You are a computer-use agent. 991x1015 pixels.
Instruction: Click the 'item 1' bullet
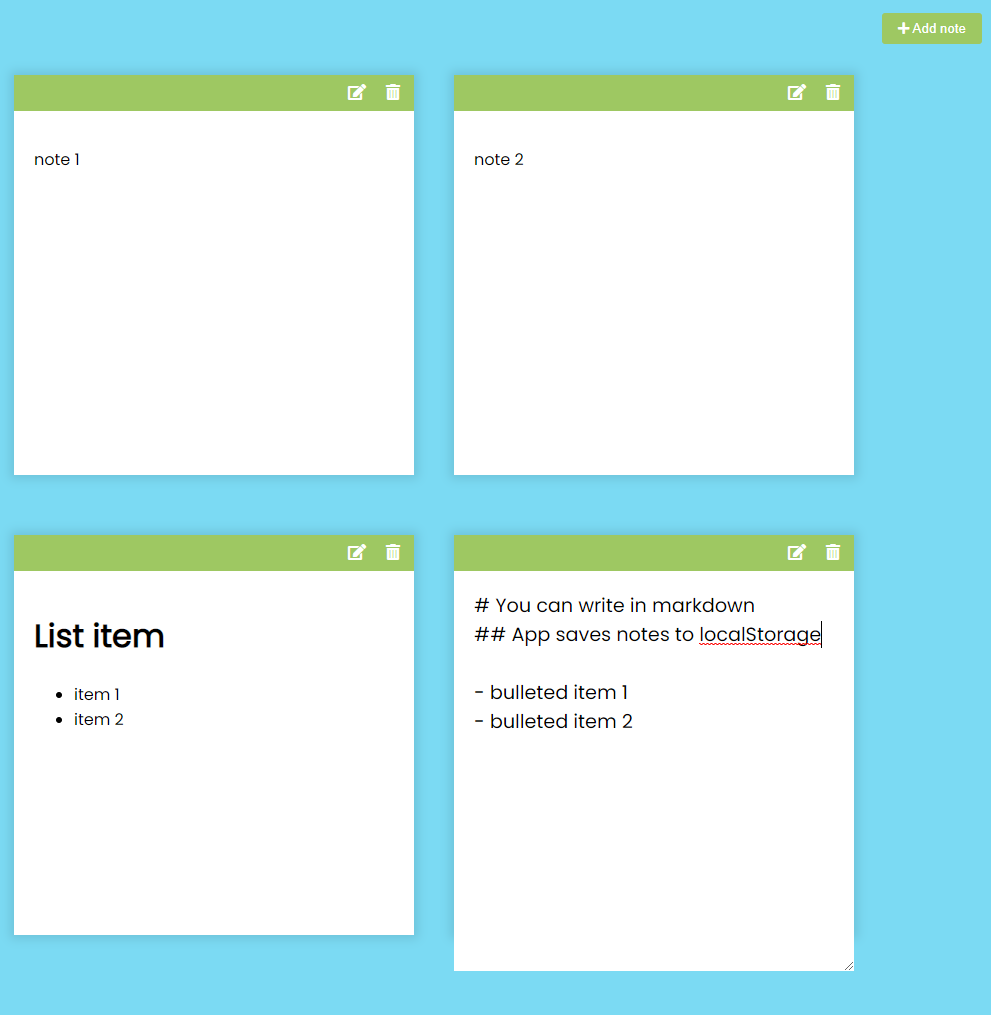tap(96, 695)
